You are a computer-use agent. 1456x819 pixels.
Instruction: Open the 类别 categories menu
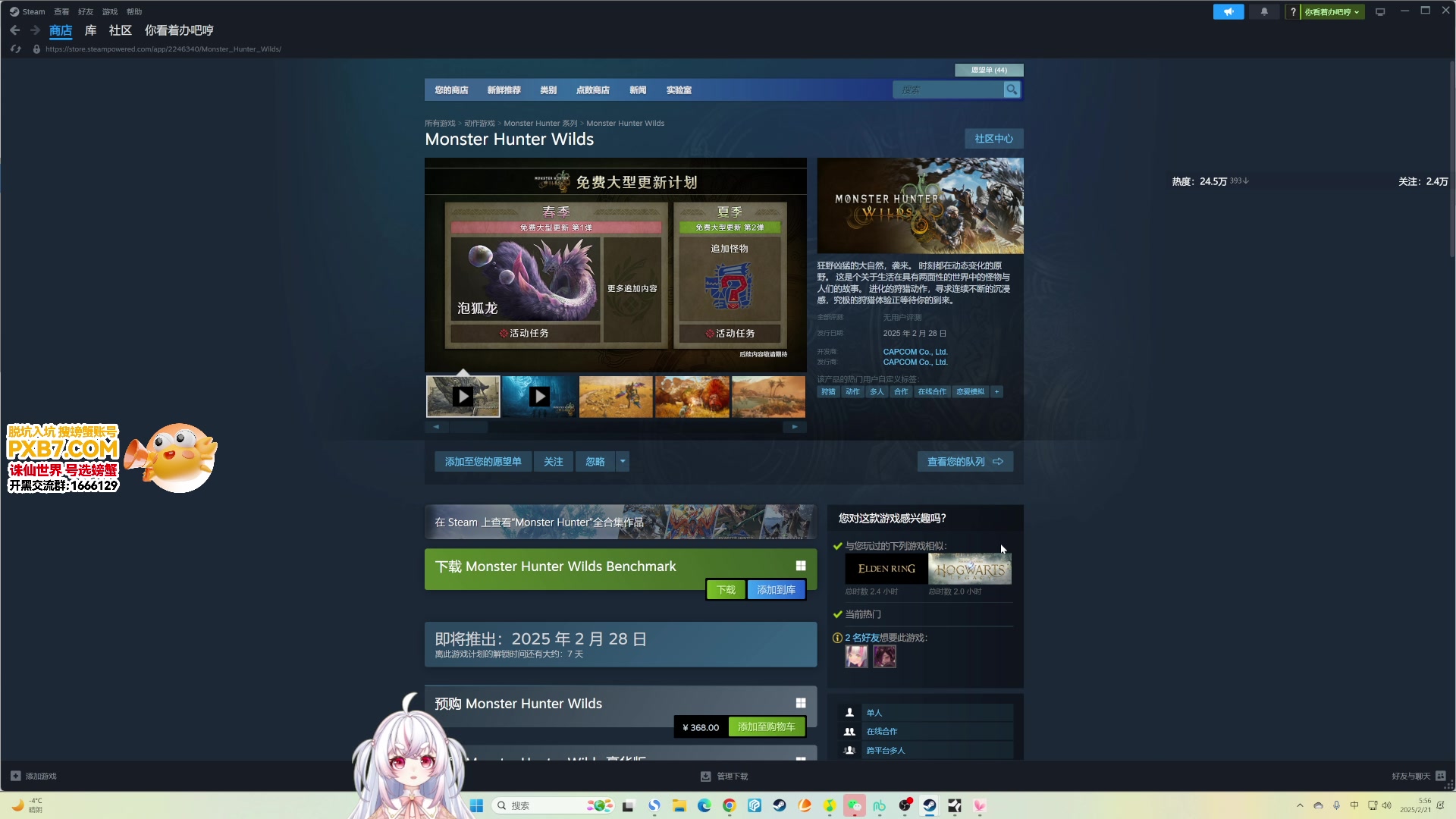coord(548,89)
